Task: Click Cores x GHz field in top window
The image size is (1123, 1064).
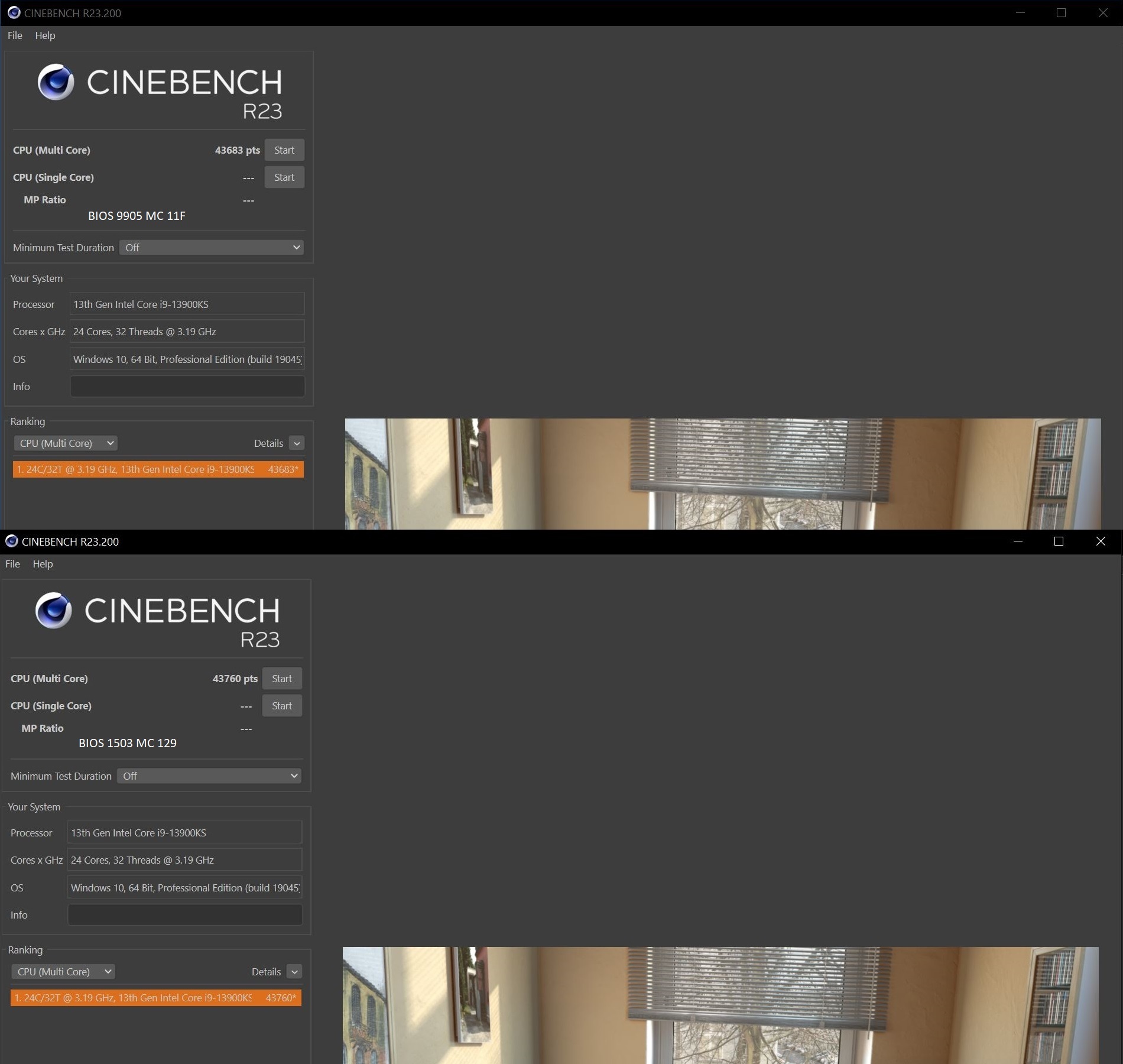Action: 187,331
